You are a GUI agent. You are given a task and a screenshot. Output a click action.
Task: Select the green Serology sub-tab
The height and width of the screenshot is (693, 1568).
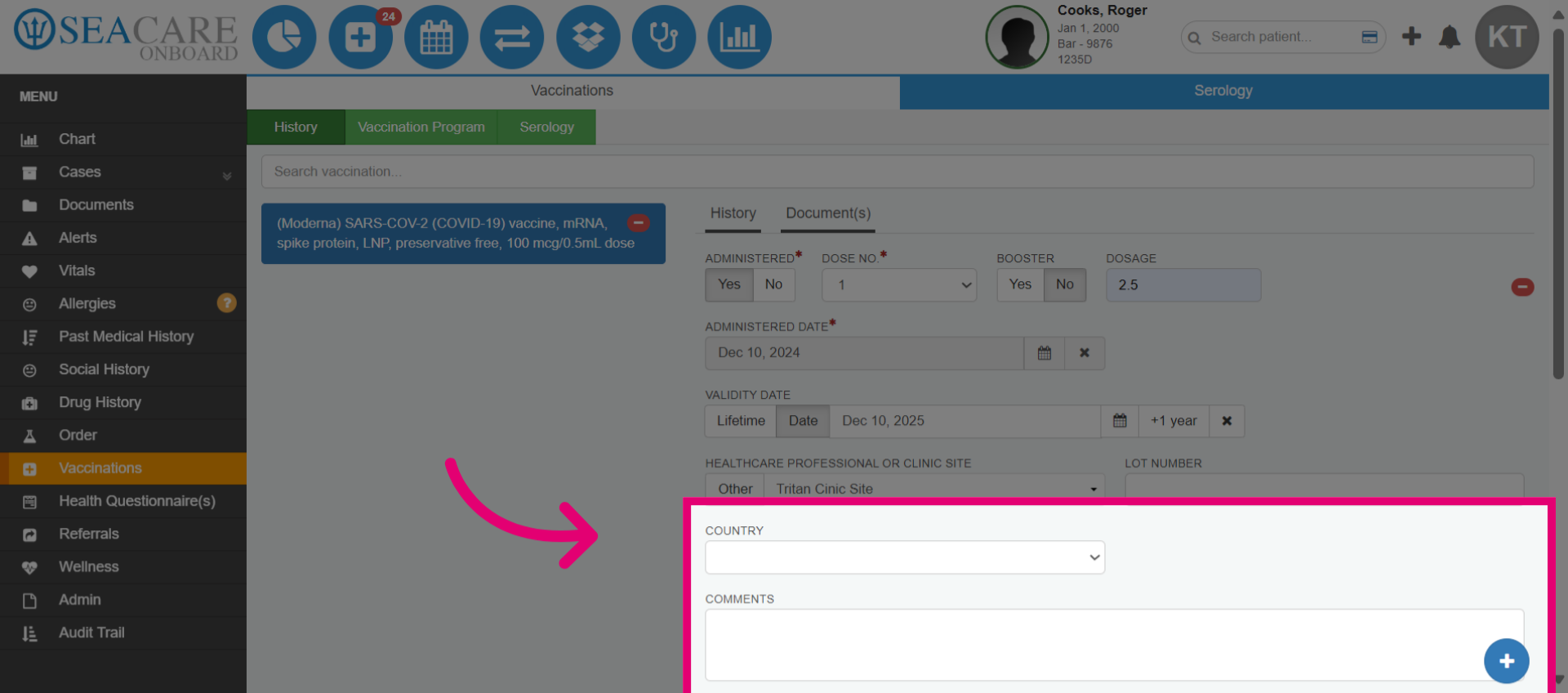[x=547, y=127]
